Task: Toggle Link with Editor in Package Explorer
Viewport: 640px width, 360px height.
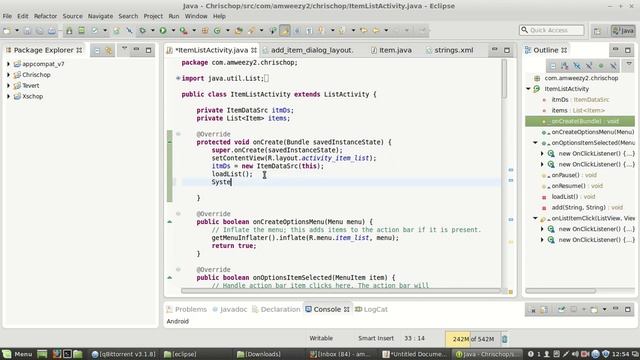Action: click(x=109, y=51)
